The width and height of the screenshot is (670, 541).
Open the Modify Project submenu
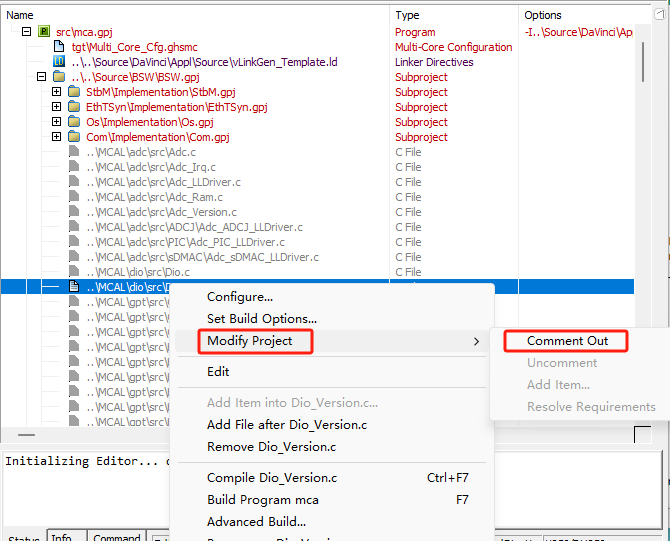(250, 341)
